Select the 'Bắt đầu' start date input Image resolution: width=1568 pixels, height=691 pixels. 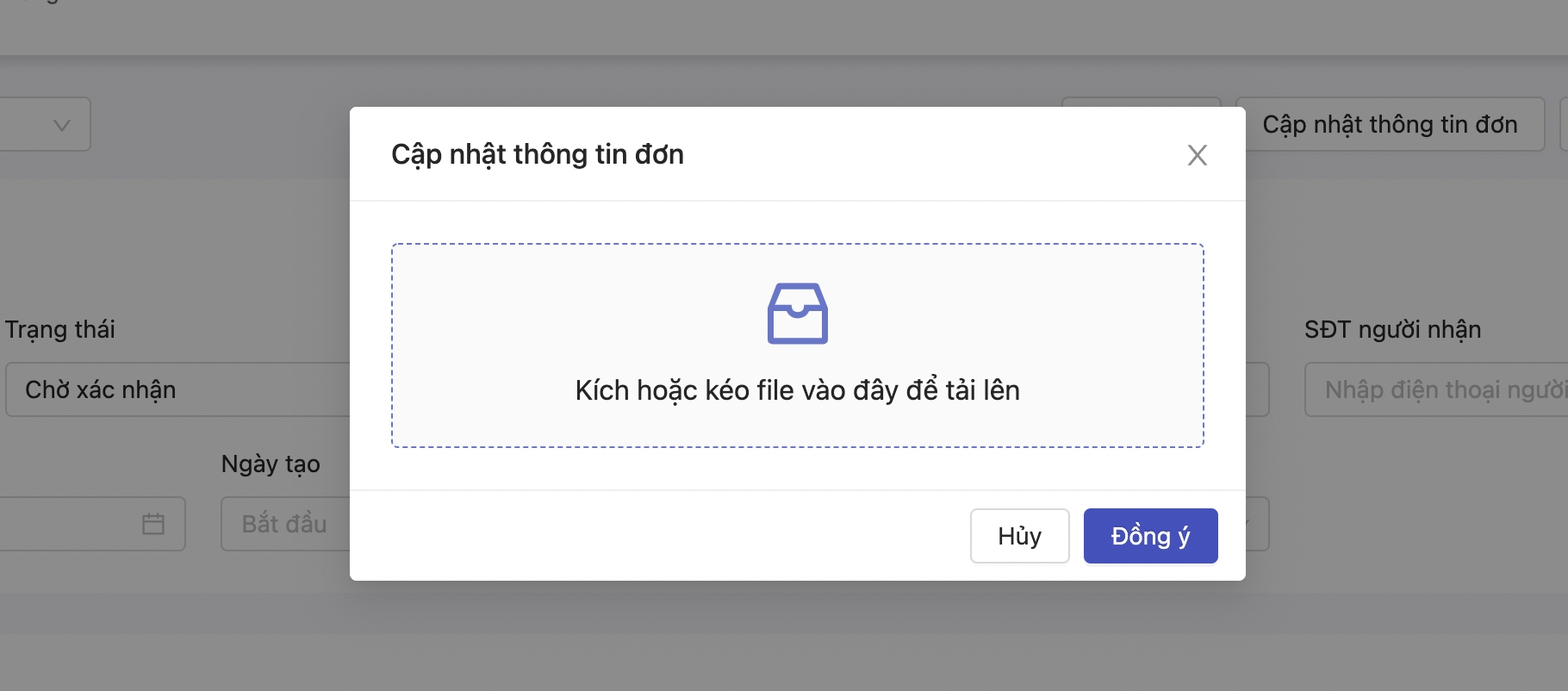tap(284, 524)
